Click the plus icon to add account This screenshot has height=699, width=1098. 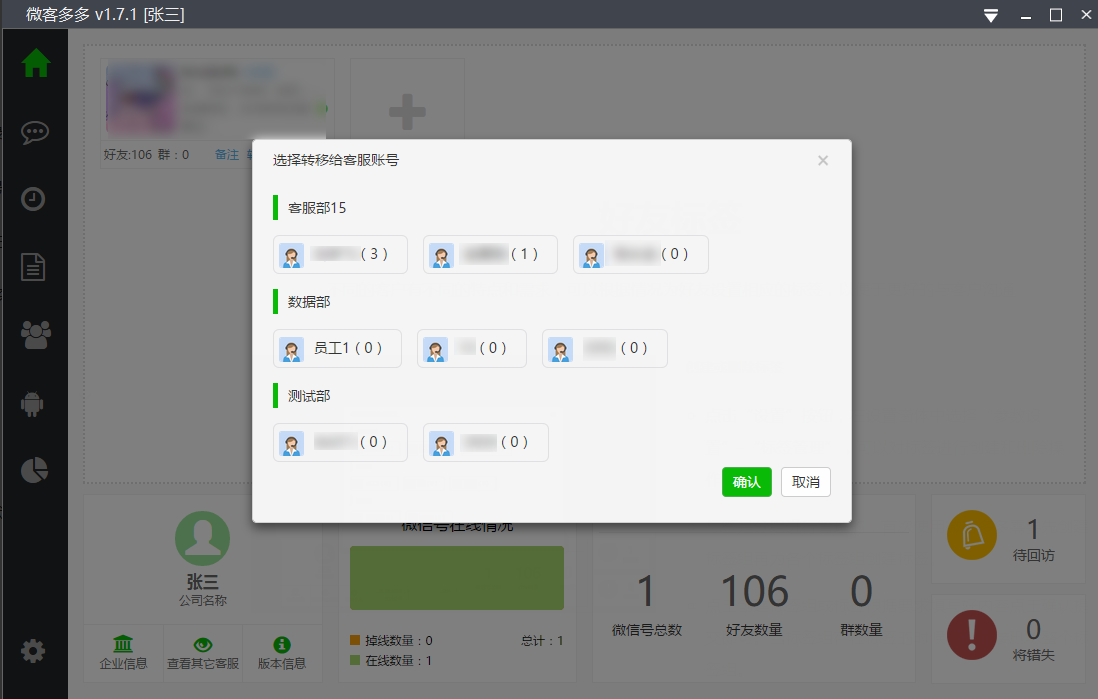tap(408, 112)
